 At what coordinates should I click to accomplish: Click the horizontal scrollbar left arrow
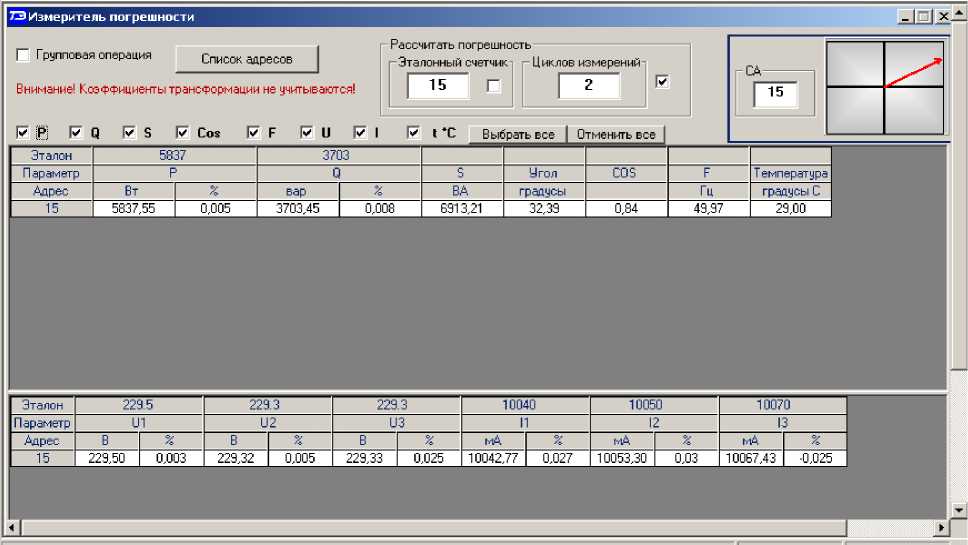13,528
